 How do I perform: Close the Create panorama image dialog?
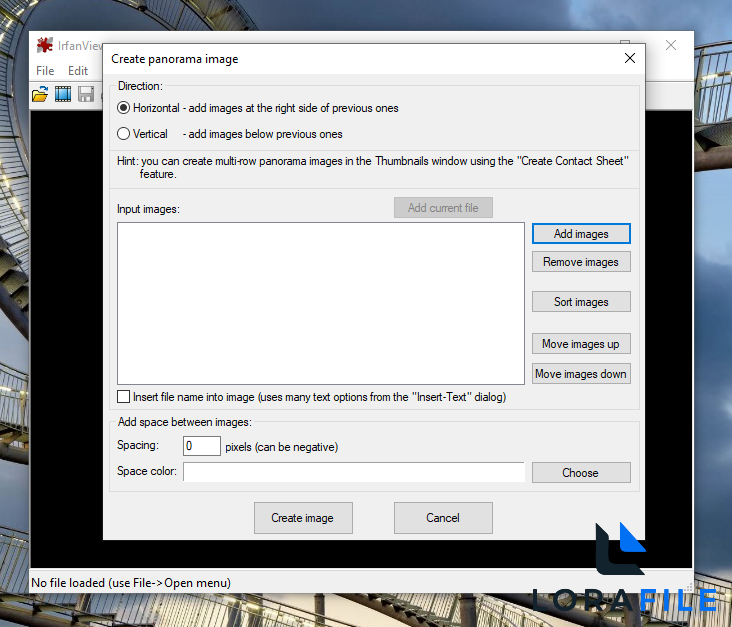pyautogui.click(x=630, y=58)
